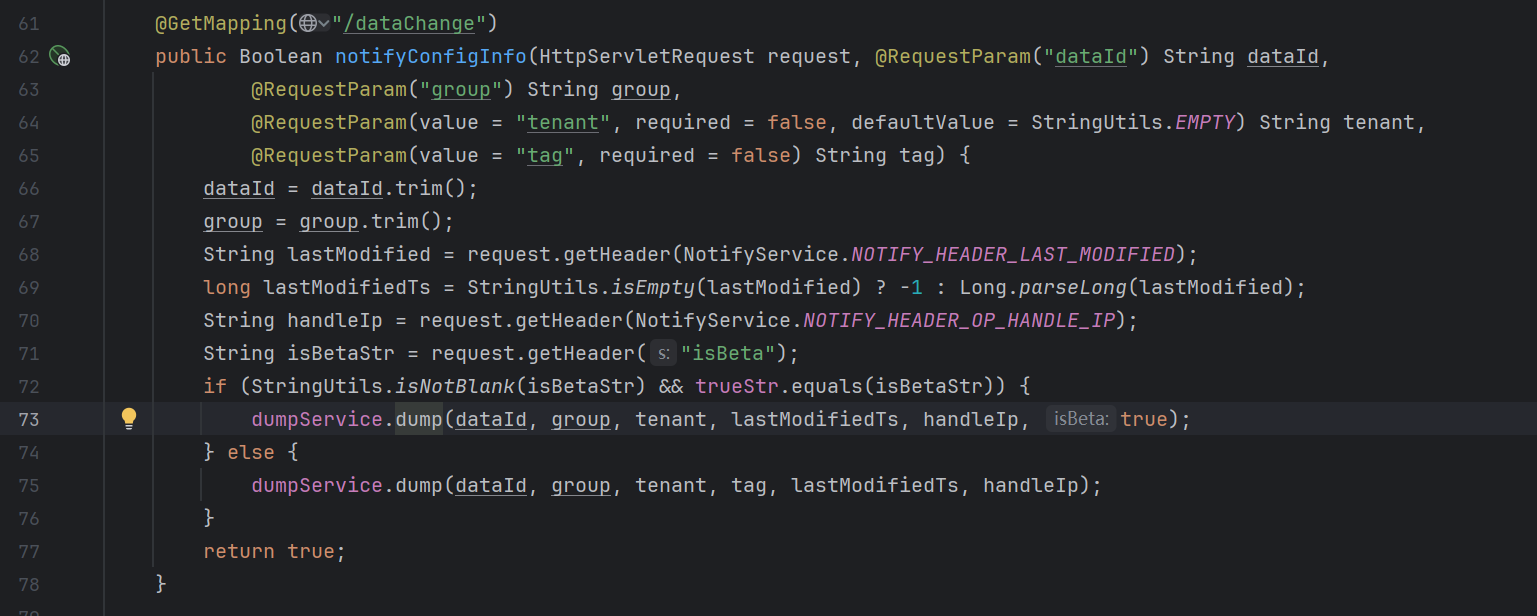Click the highlighted dump call on line 73
This screenshot has height=616, width=1537.
pyautogui.click(x=419, y=419)
